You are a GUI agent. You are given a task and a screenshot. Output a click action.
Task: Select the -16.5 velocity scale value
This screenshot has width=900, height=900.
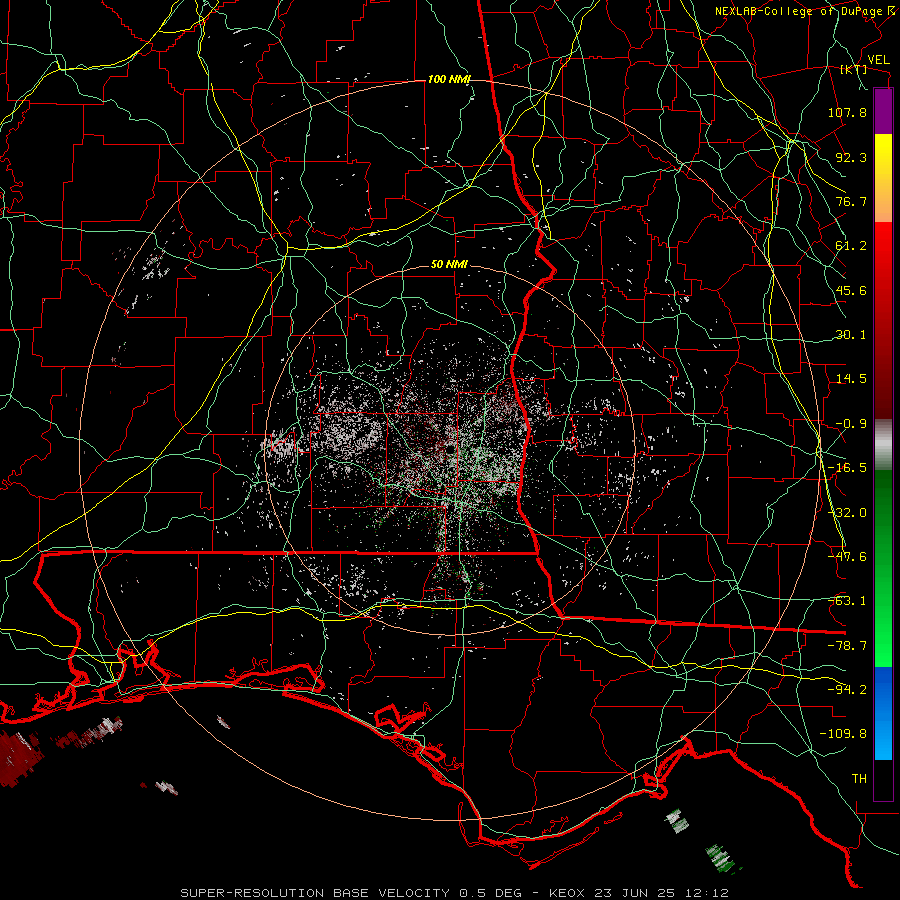847,468
